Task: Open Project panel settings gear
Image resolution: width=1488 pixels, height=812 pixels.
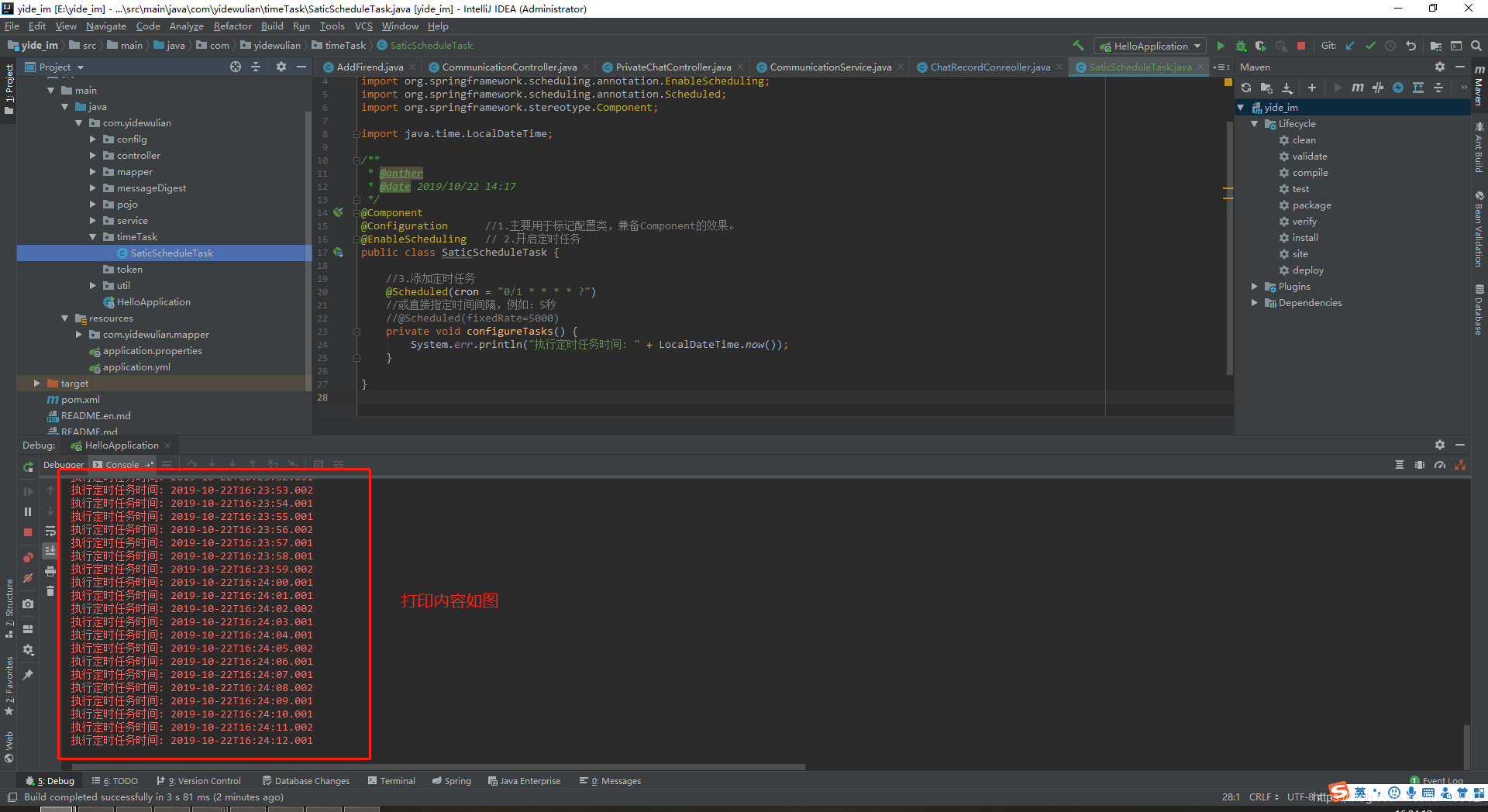Action: pos(281,67)
